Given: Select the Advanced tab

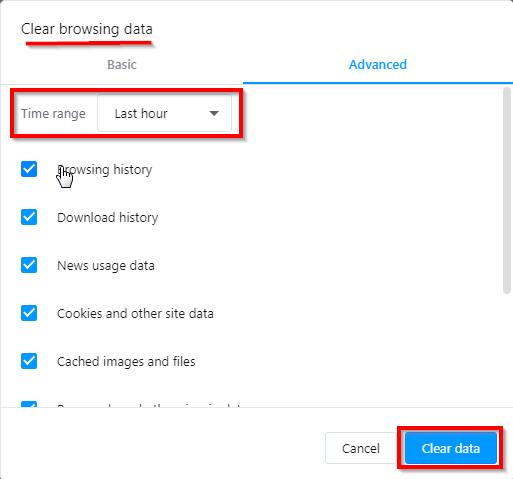Looking at the screenshot, I should (x=378, y=65).
